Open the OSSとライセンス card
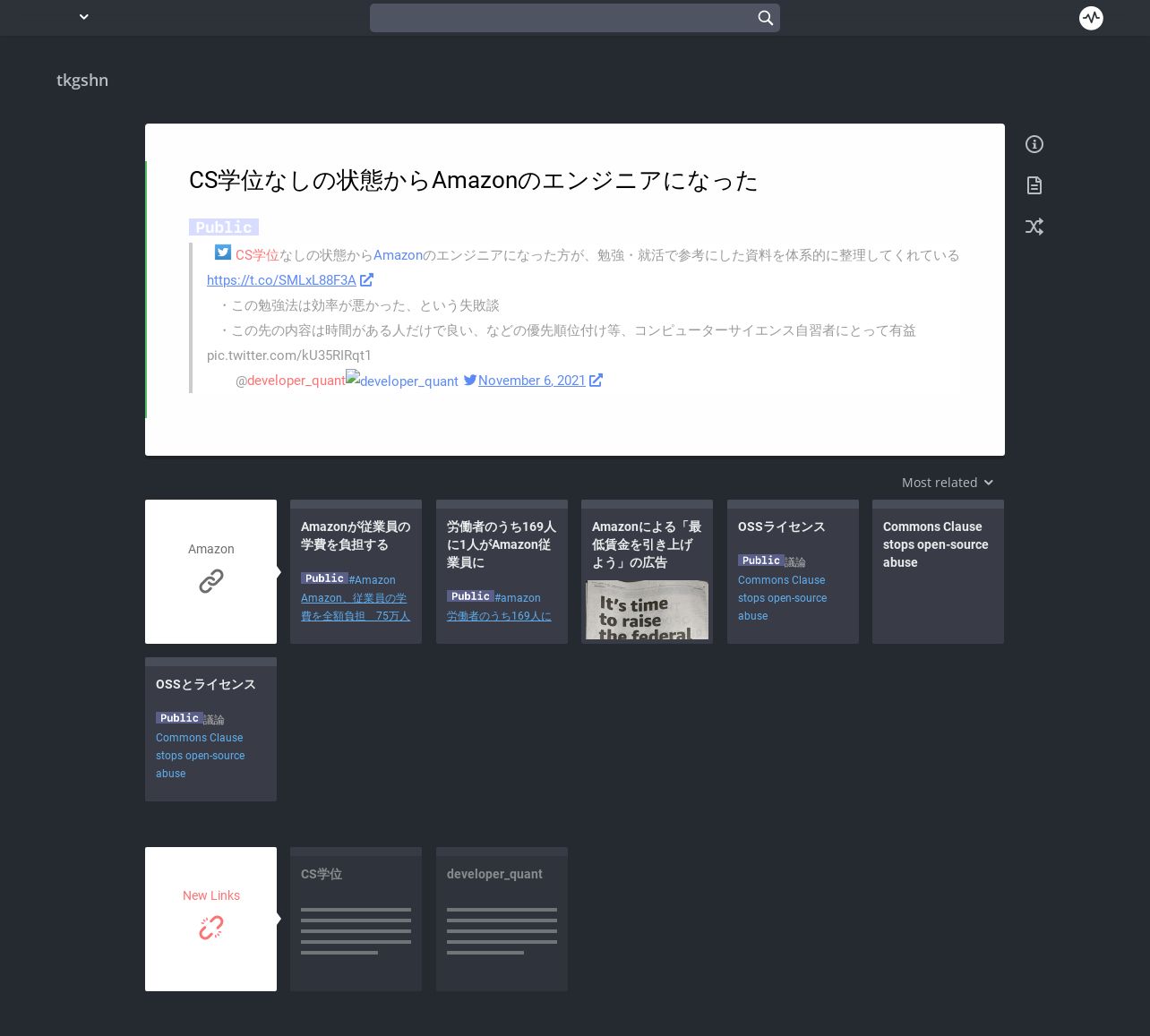This screenshot has width=1150, height=1036. [x=210, y=729]
